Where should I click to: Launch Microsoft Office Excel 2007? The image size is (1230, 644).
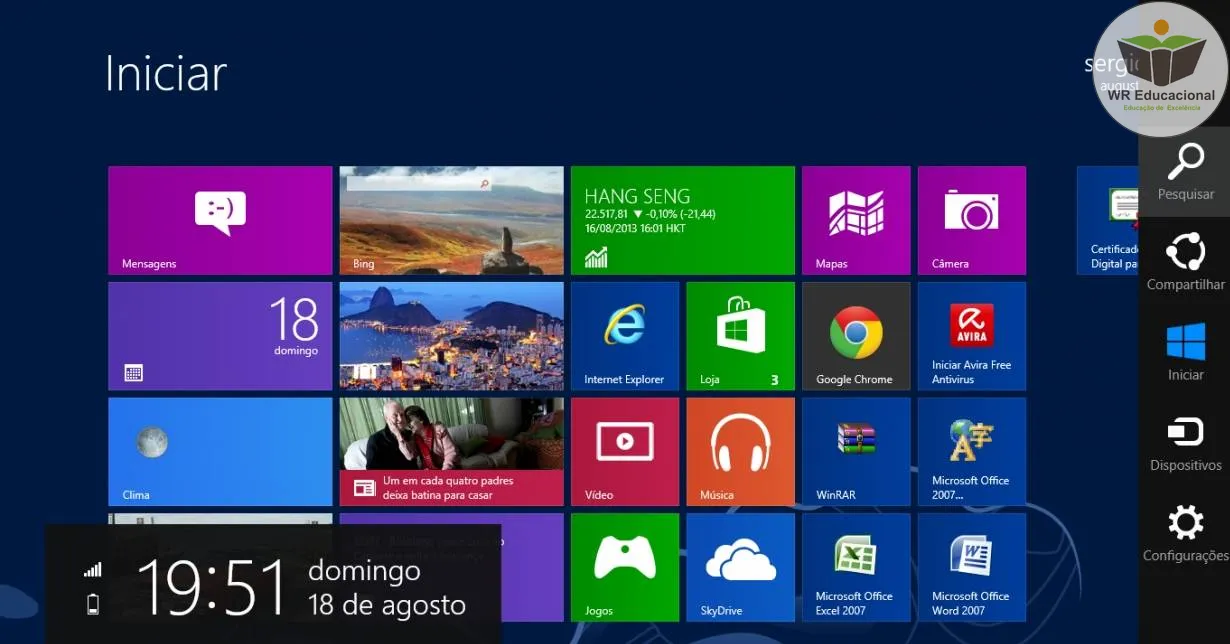click(856, 567)
